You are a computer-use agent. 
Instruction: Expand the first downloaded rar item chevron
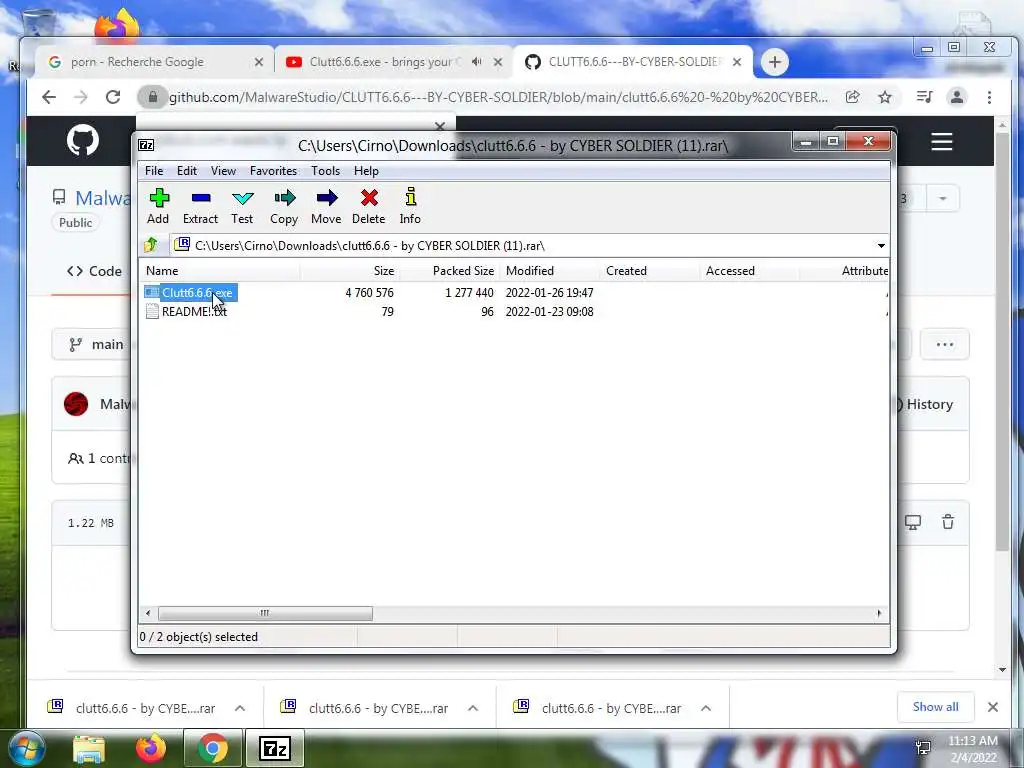pyautogui.click(x=240, y=709)
